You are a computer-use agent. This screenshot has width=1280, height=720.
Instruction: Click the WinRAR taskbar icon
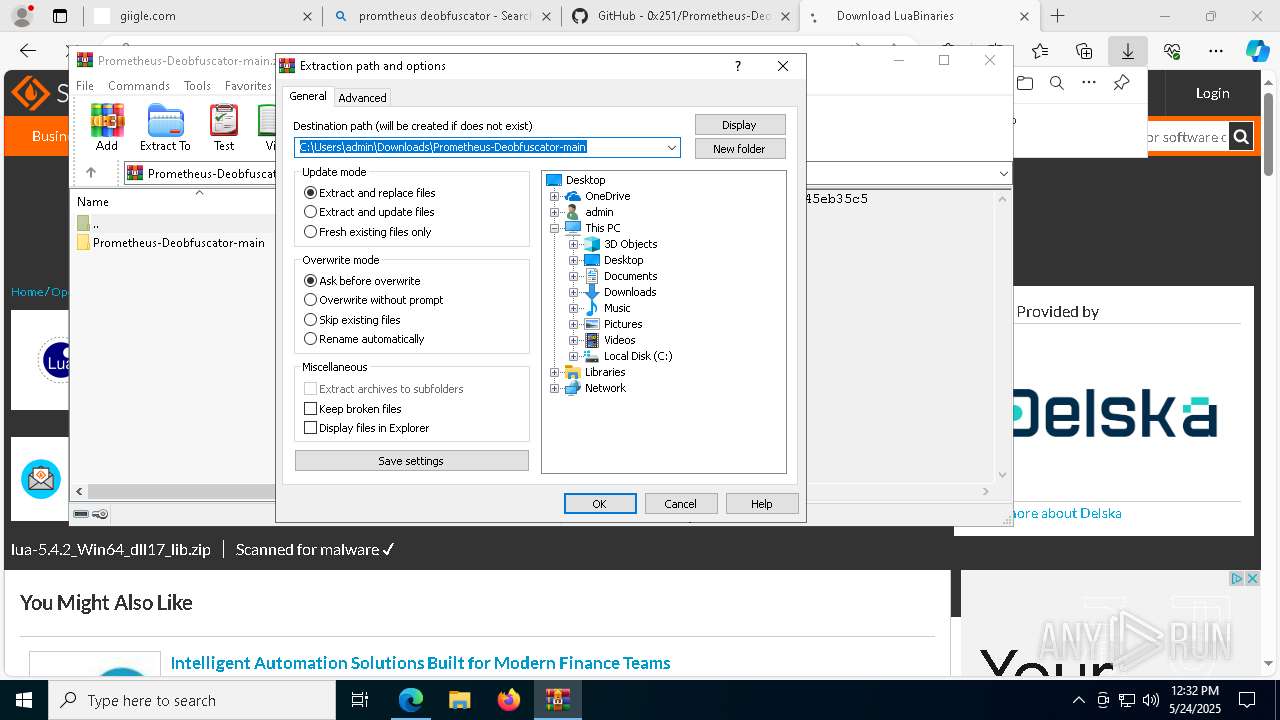(558, 700)
